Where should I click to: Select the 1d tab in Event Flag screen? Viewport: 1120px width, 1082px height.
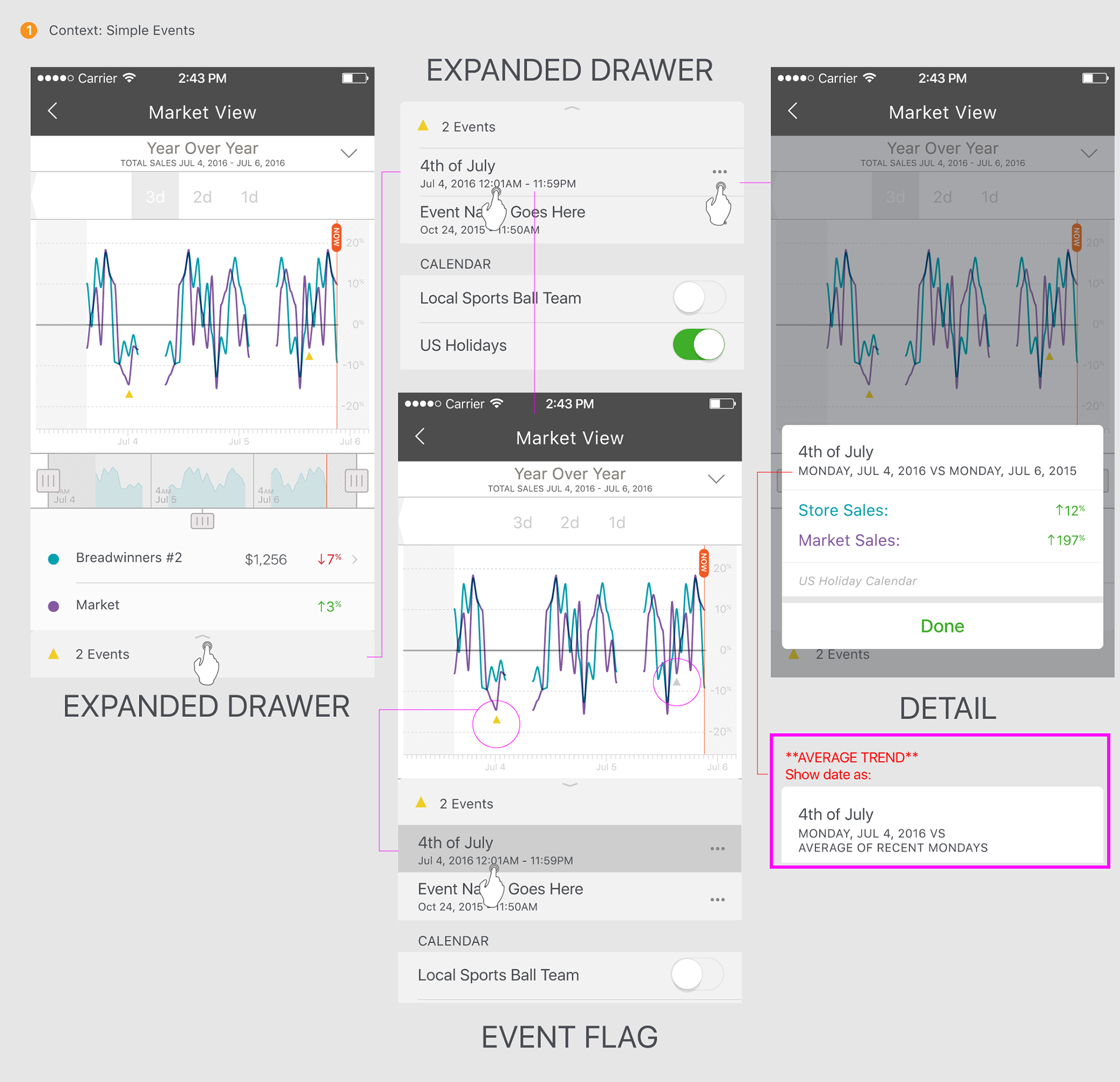click(617, 522)
